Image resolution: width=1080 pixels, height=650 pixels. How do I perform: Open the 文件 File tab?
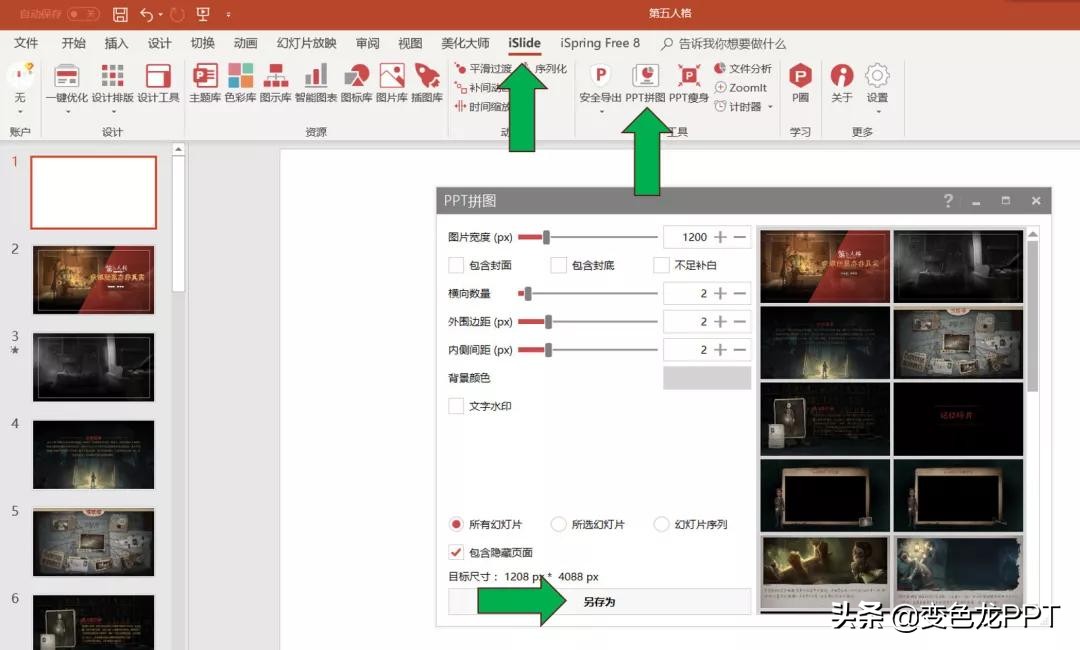[25, 43]
